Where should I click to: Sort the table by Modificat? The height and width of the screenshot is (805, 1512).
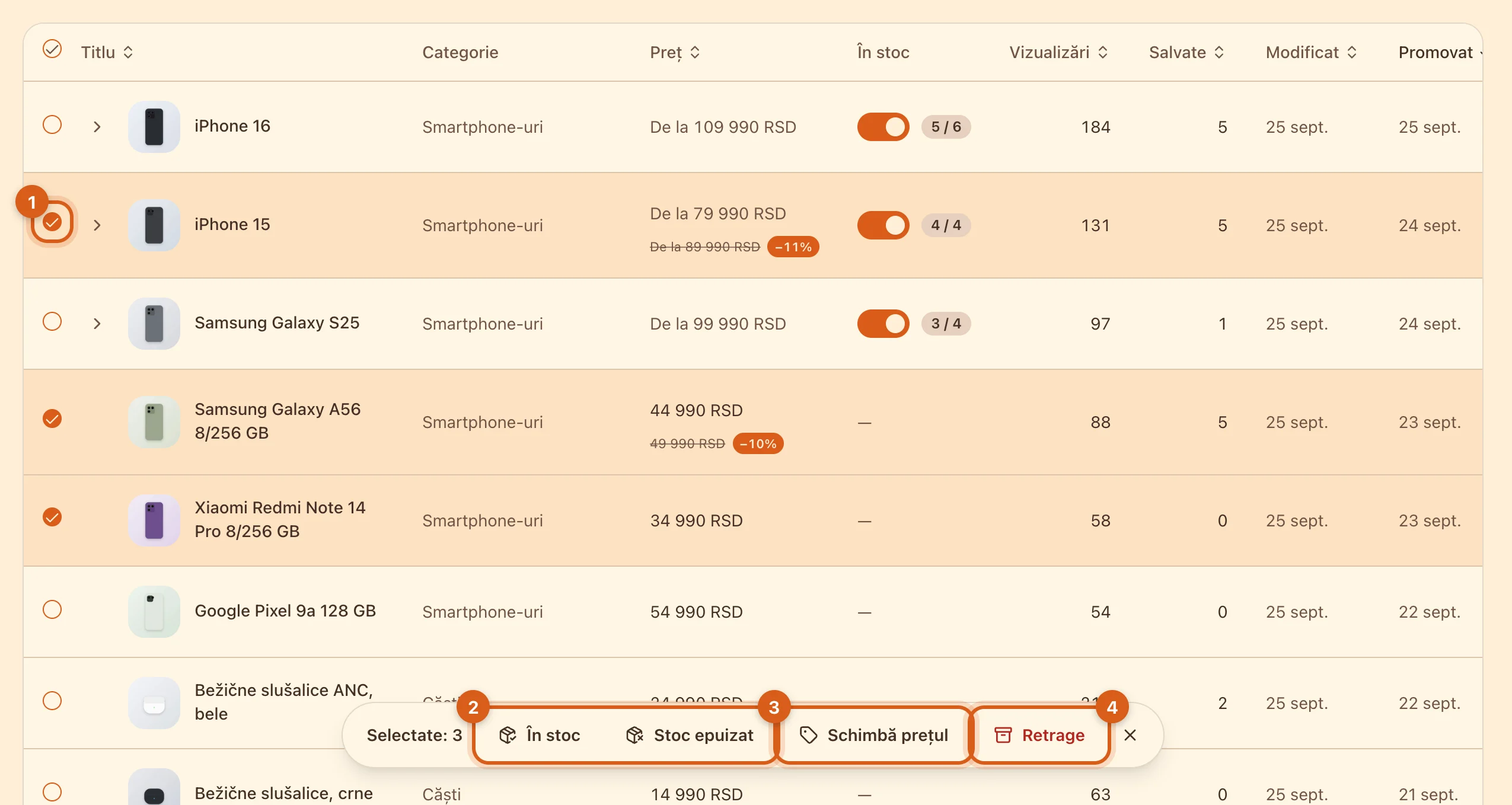1312,52
